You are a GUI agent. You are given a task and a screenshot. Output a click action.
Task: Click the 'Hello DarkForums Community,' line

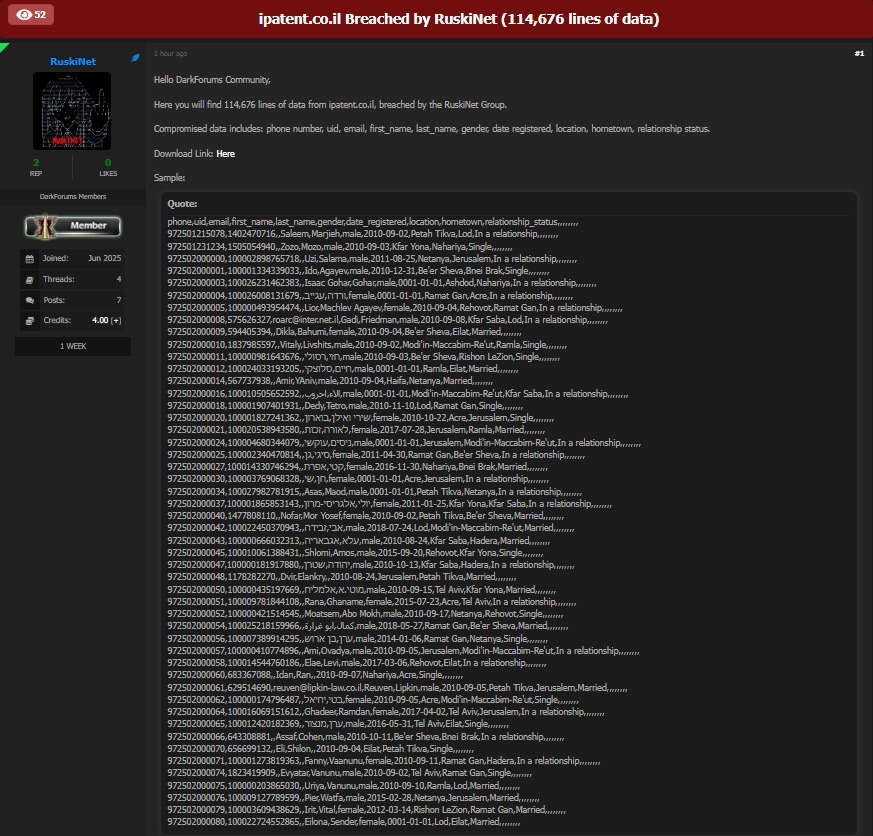(x=212, y=80)
